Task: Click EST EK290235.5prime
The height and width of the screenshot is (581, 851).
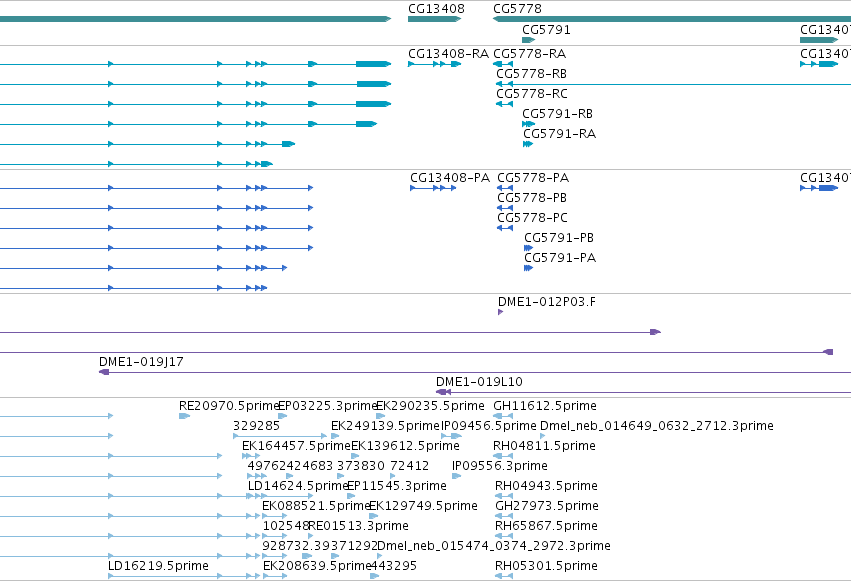Action: point(380,416)
